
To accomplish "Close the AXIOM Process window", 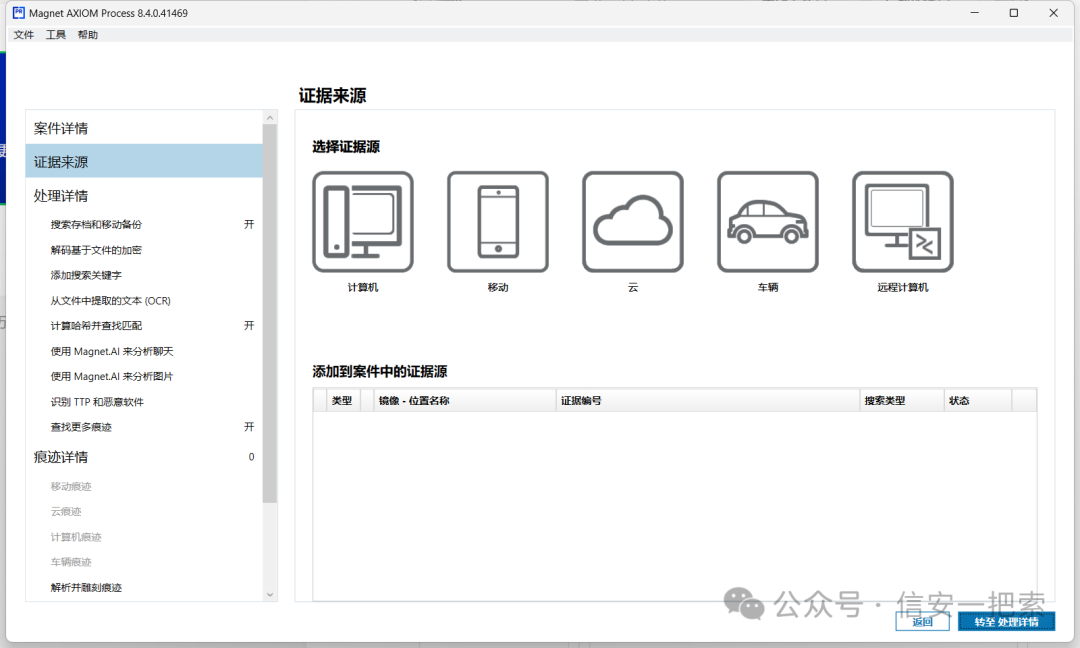I will [x=1054, y=12].
